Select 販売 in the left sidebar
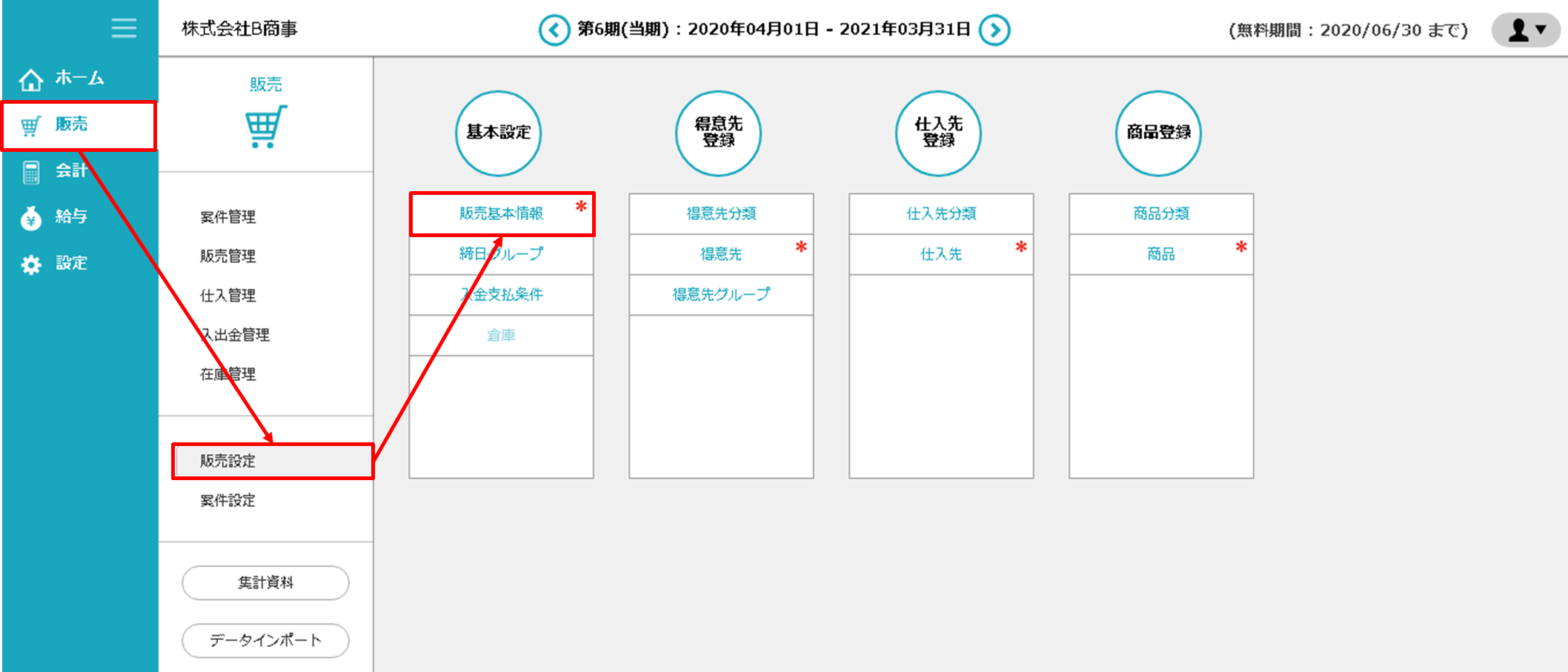Screen dimensions: 1568x672 point(72,124)
